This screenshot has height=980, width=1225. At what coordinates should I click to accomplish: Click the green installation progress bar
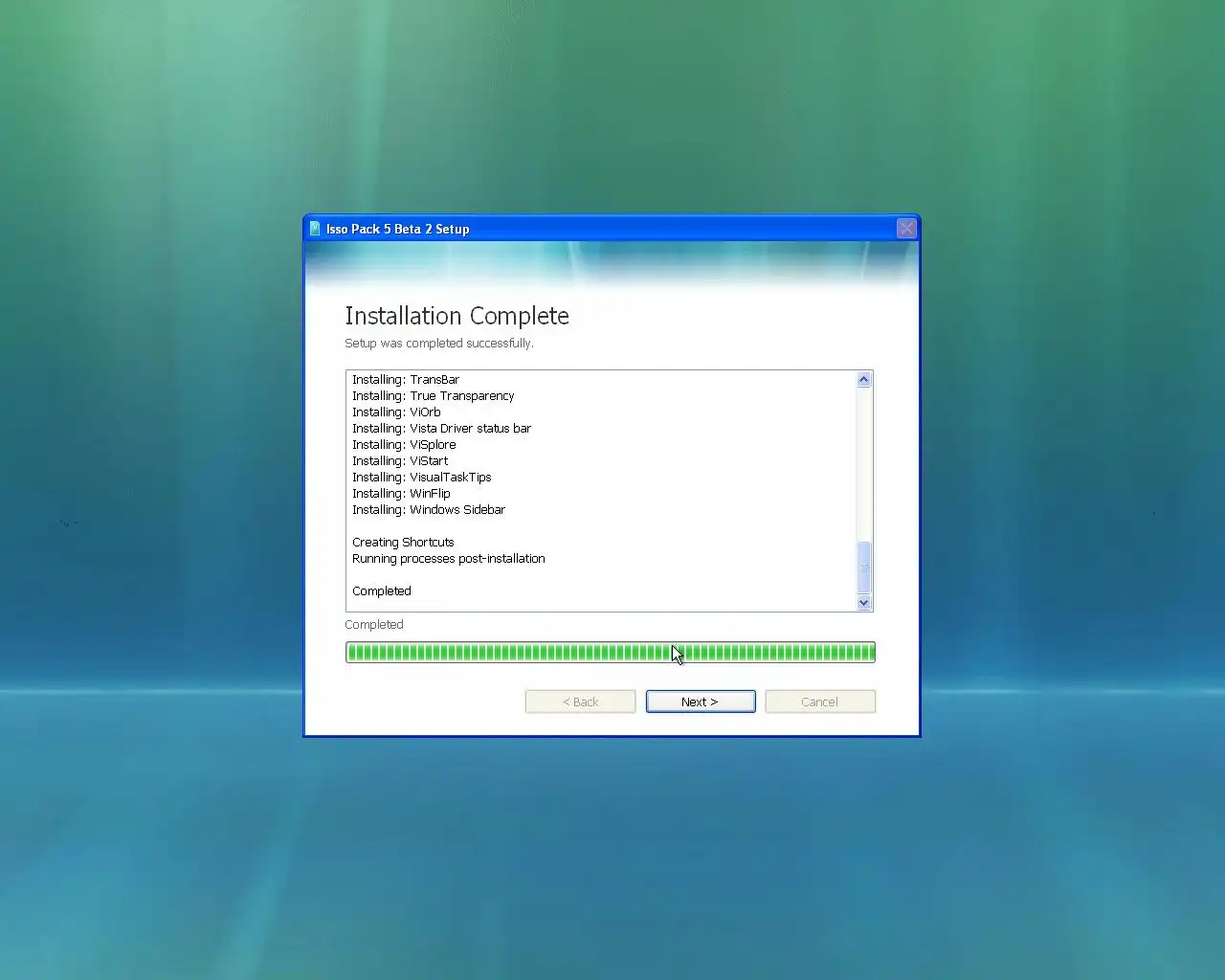(611, 653)
